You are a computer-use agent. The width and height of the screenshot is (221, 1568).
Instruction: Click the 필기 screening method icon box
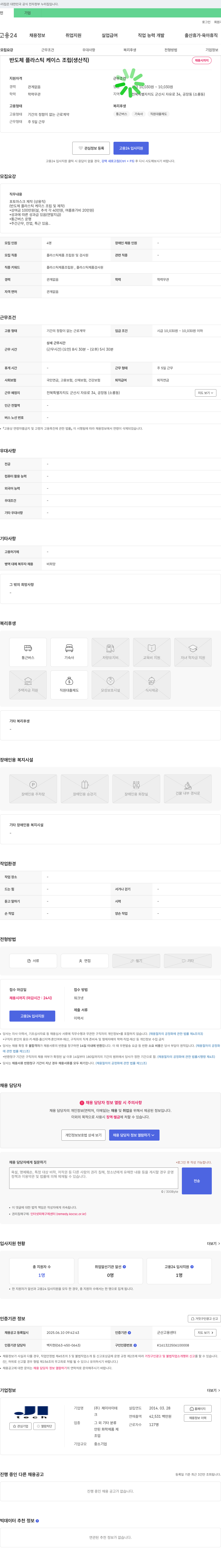(136, 960)
